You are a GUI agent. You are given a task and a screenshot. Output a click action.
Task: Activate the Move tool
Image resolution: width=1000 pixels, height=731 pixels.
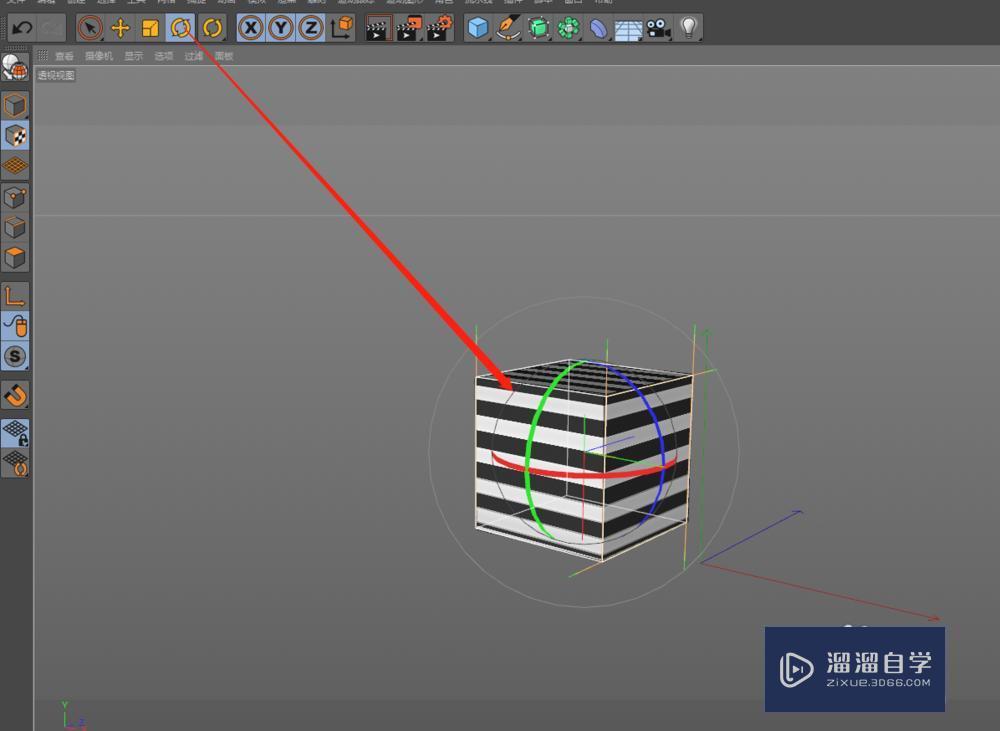click(x=120, y=28)
